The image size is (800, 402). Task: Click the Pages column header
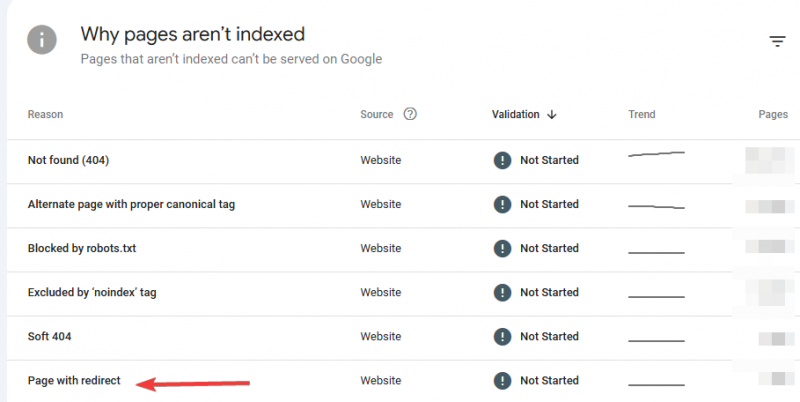773,115
